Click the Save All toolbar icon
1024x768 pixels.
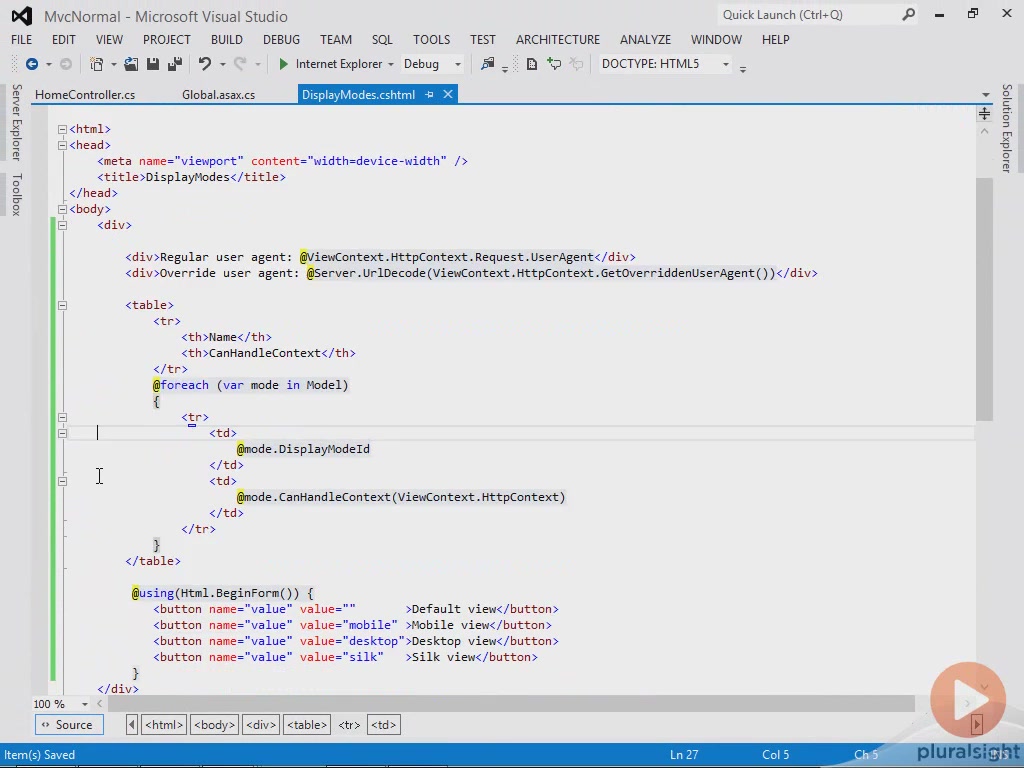click(x=174, y=64)
